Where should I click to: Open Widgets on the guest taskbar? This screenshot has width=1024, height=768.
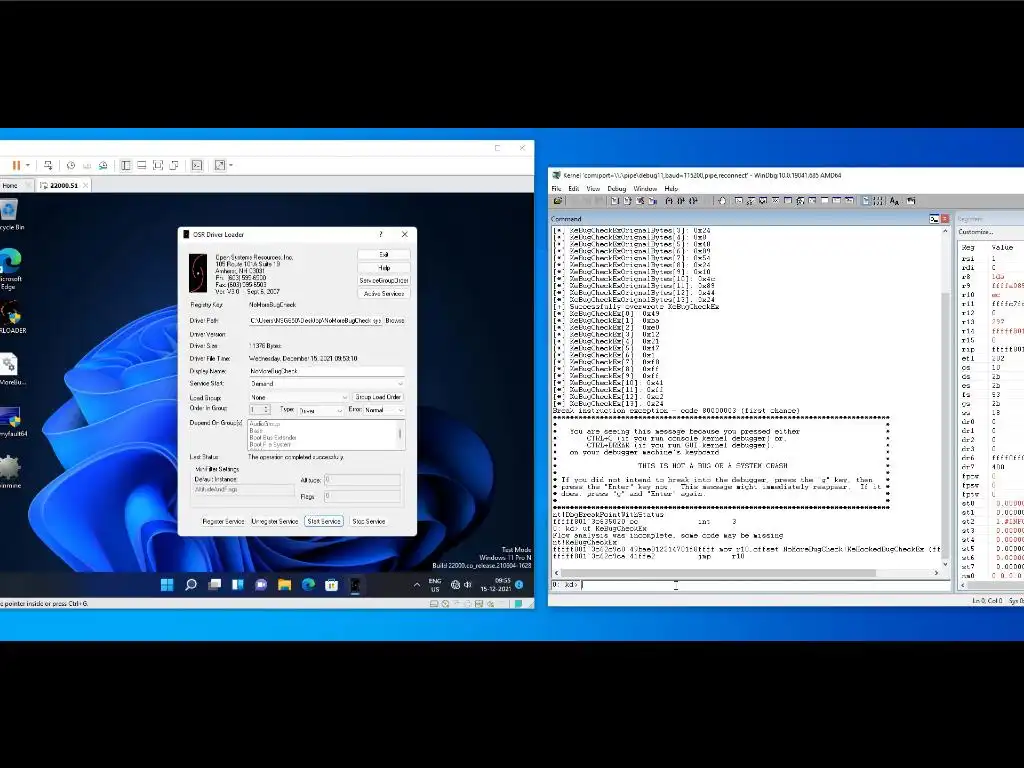tap(238, 584)
